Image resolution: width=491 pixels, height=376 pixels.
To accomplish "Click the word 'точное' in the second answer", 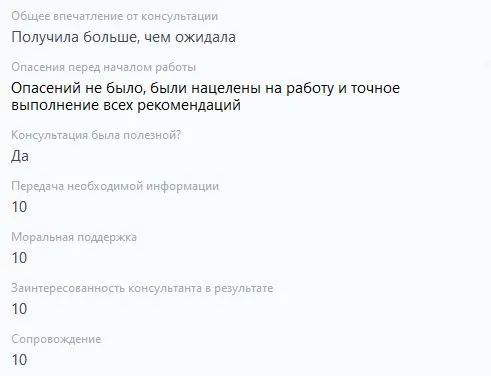I will click(x=375, y=88).
